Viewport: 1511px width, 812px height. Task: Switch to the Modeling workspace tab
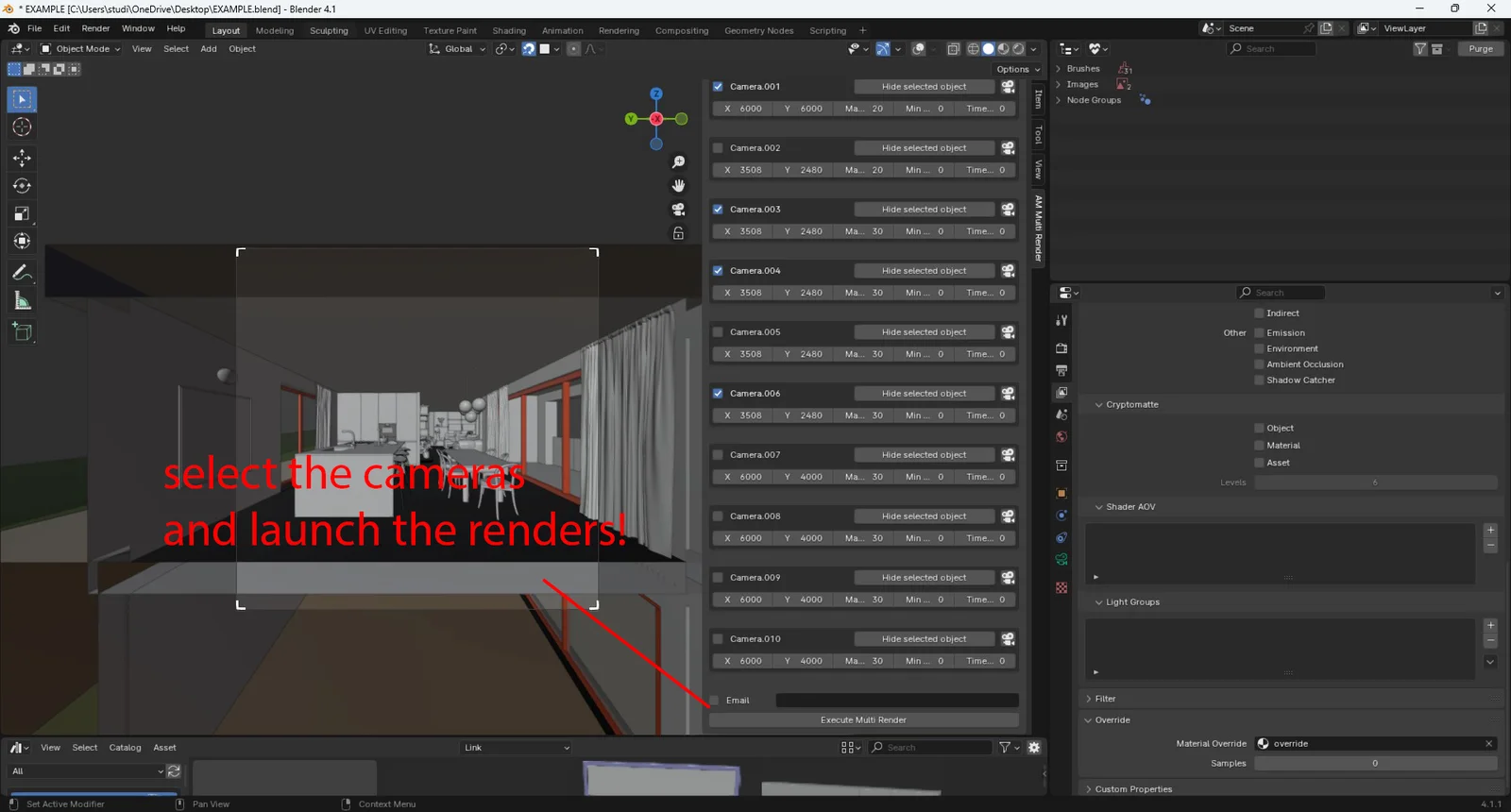click(x=275, y=31)
